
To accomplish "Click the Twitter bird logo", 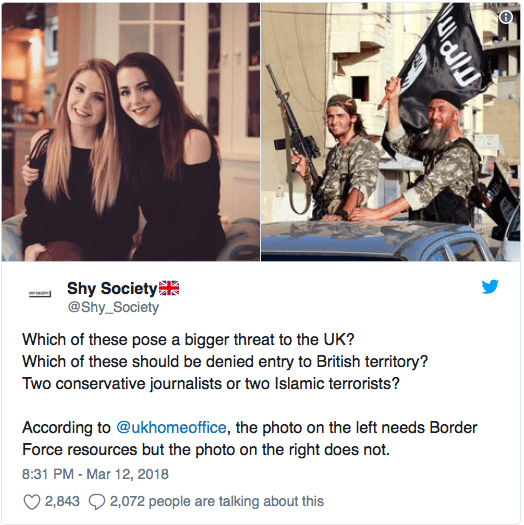I will (x=490, y=287).
